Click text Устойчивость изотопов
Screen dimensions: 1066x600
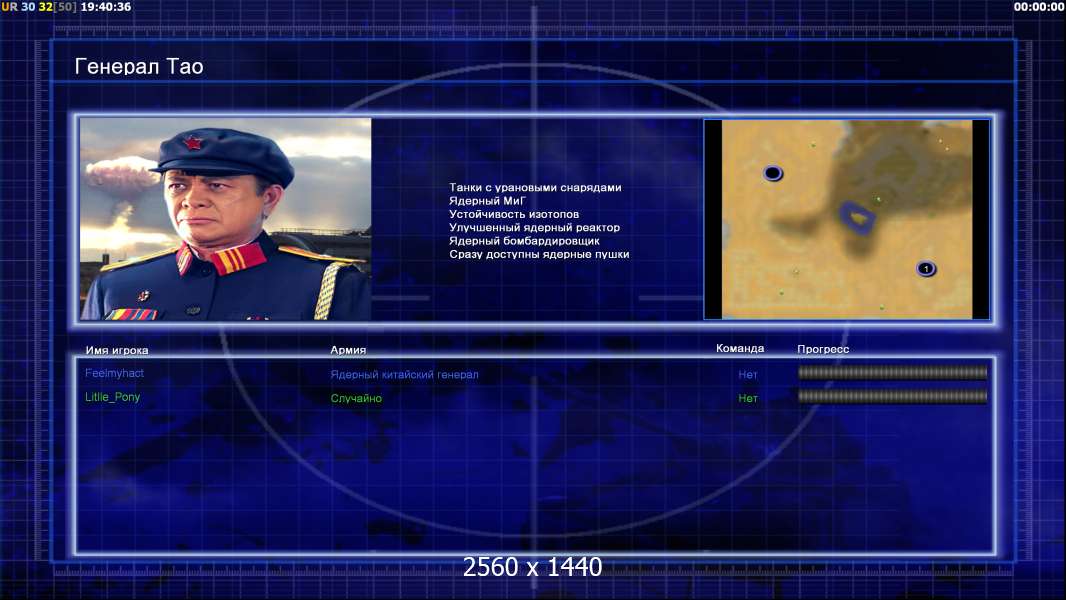[x=514, y=214]
